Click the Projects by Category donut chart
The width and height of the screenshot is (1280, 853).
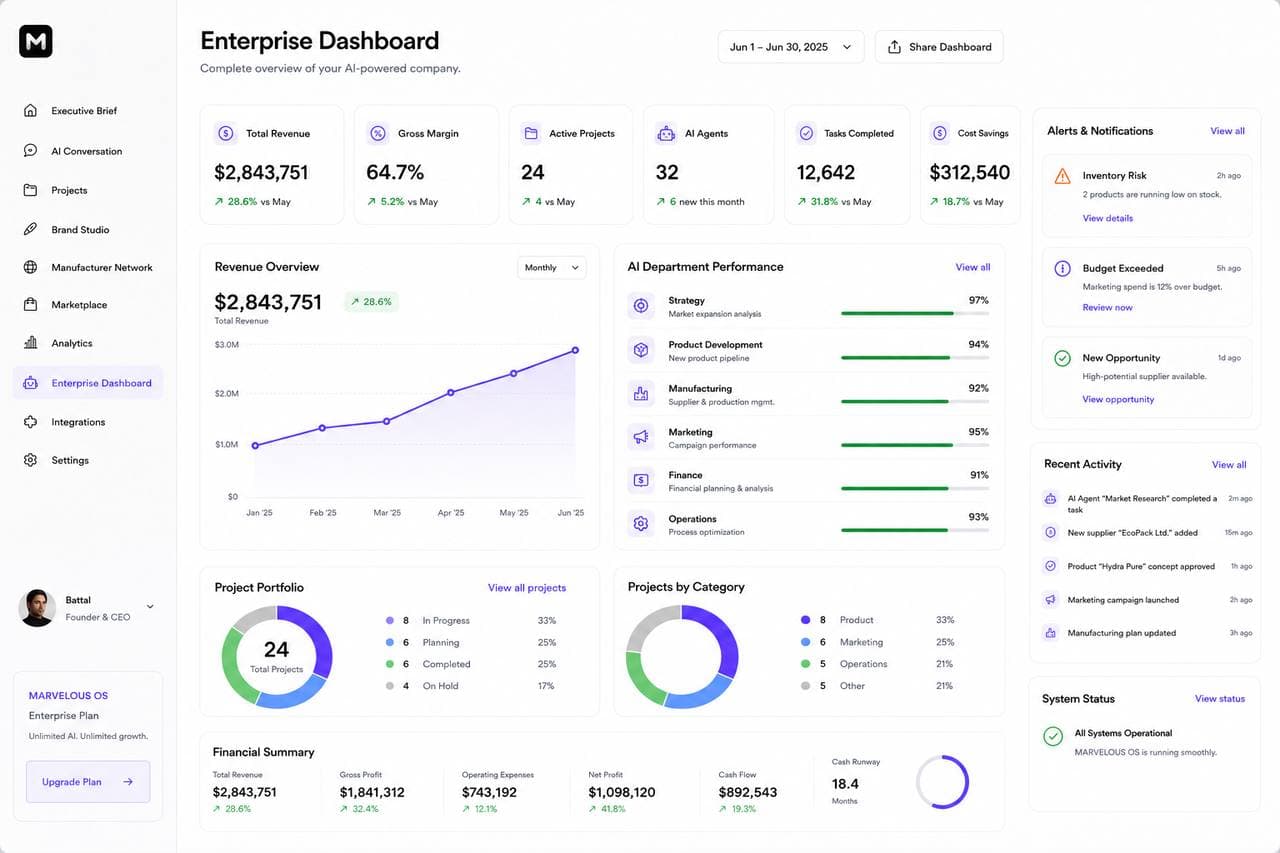[682, 656]
